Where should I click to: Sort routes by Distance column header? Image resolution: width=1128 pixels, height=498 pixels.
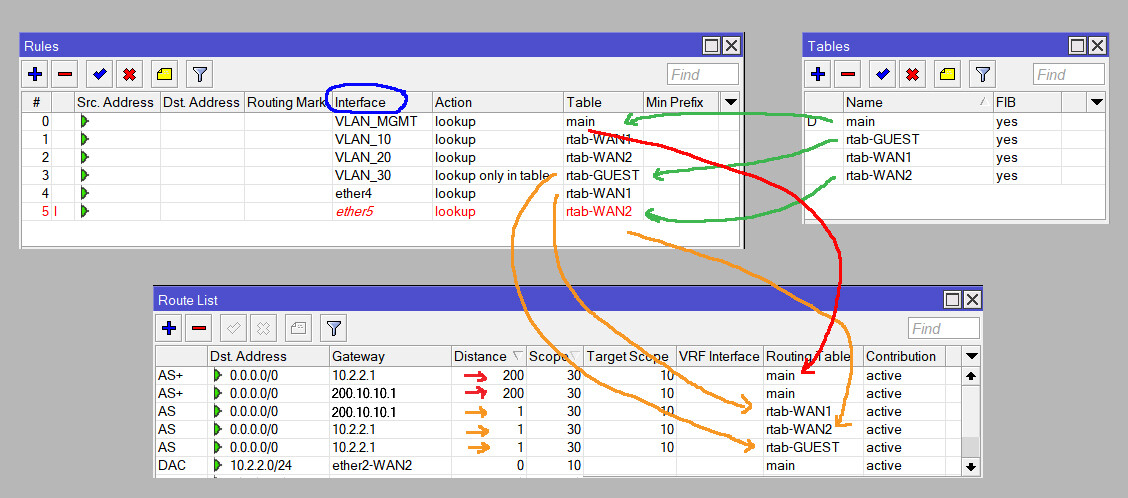pos(488,356)
